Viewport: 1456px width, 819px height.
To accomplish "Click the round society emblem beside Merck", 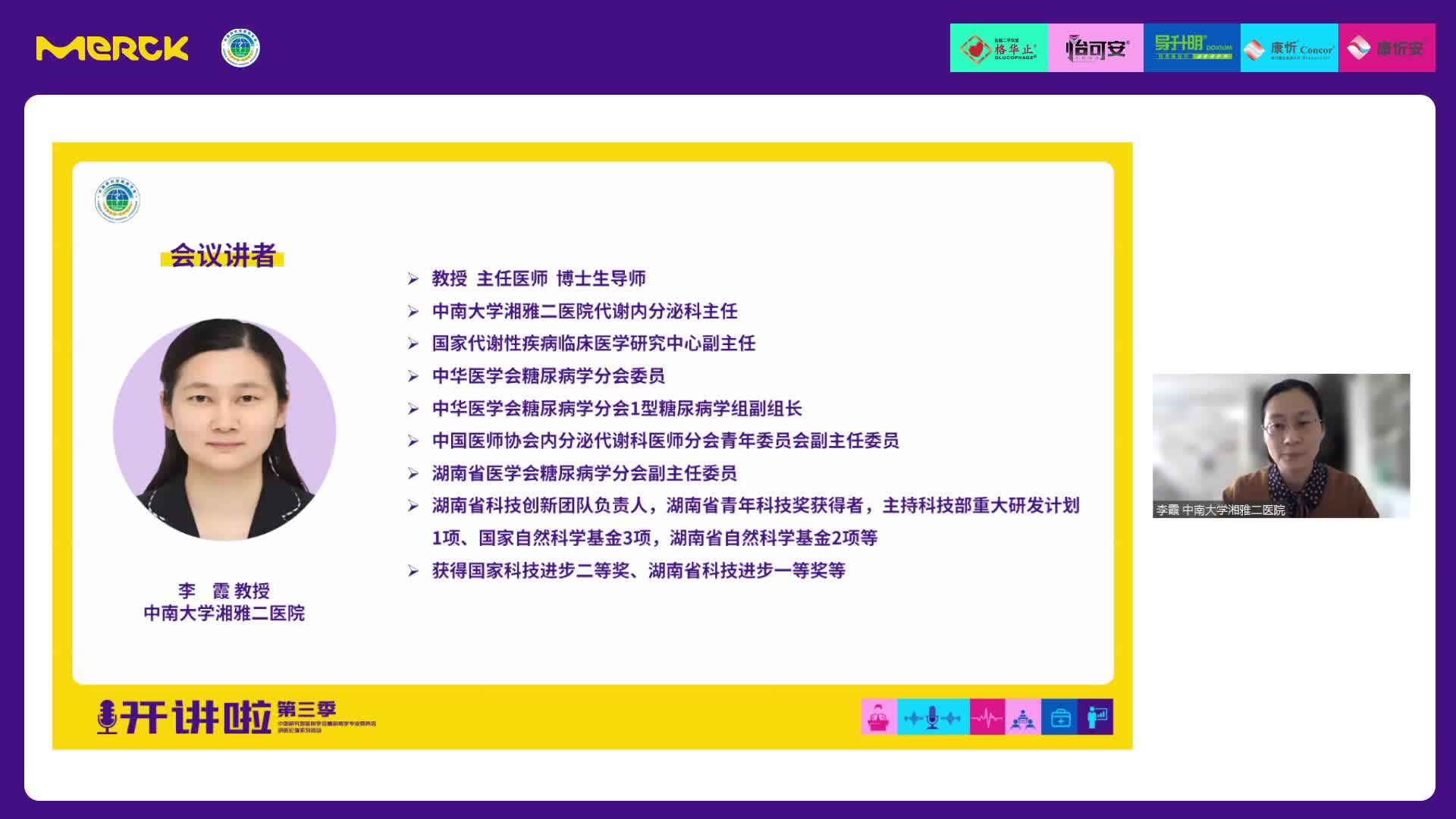I will coord(240,49).
